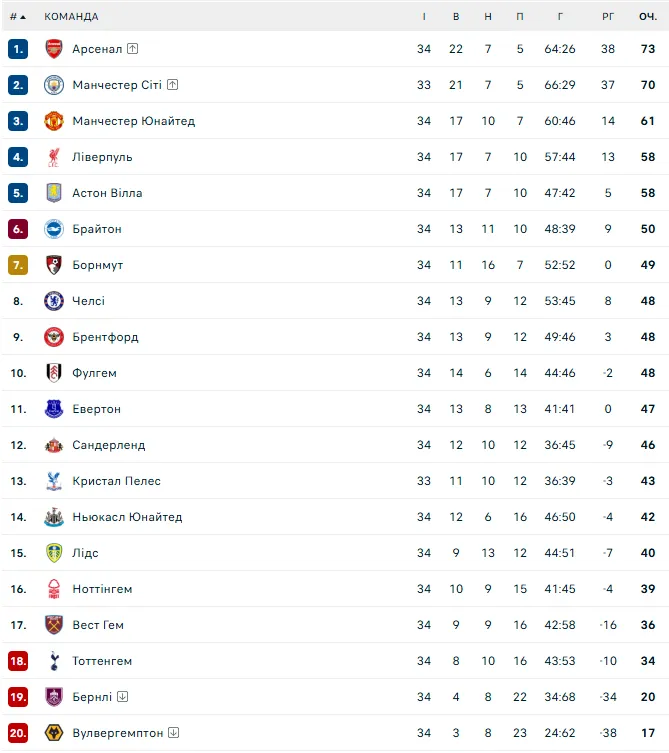Click the Newcastle United club crest

click(x=54, y=517)
